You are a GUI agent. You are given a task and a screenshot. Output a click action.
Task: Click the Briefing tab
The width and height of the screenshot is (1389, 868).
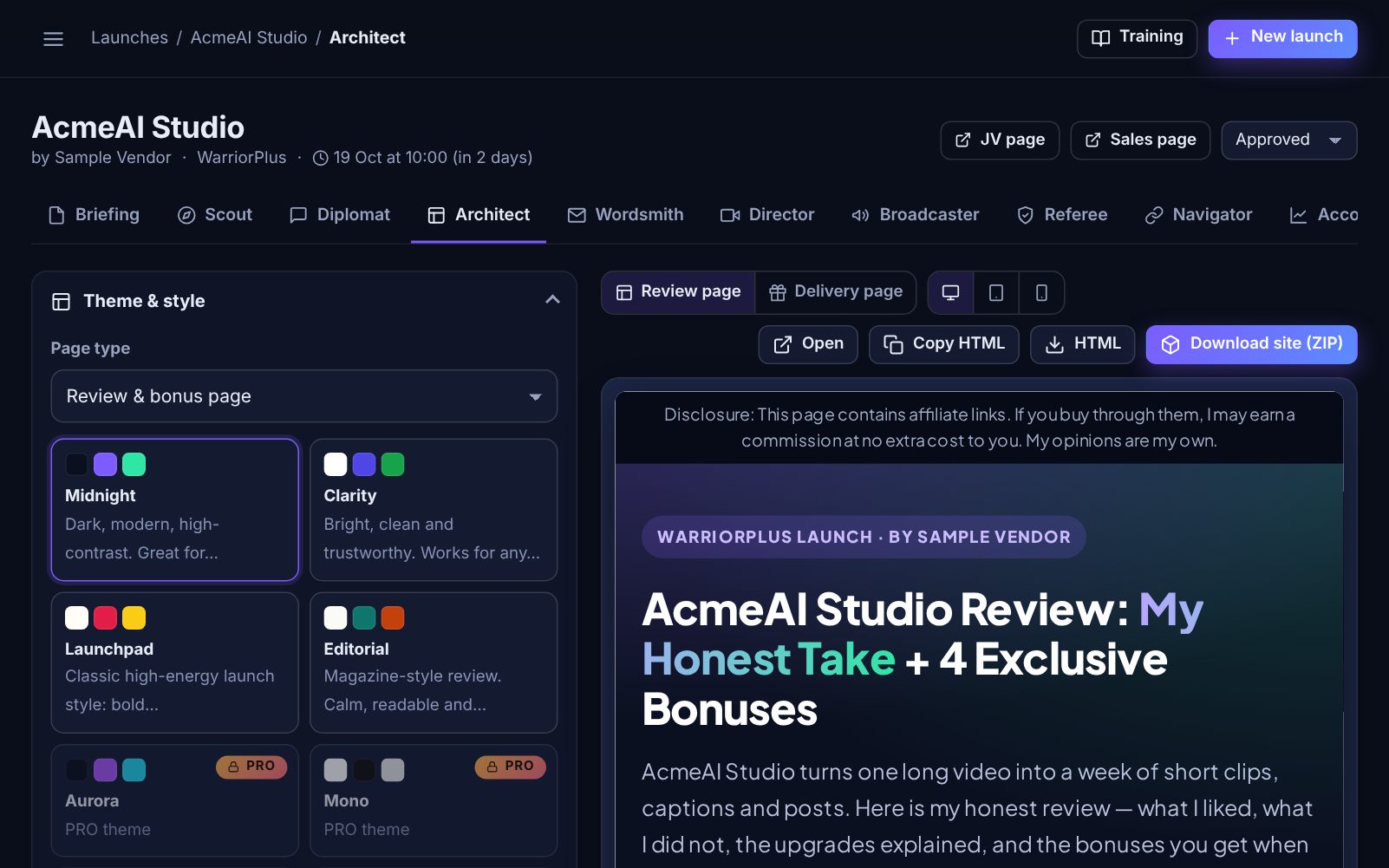pyautogui.click(x=94, y=215)
